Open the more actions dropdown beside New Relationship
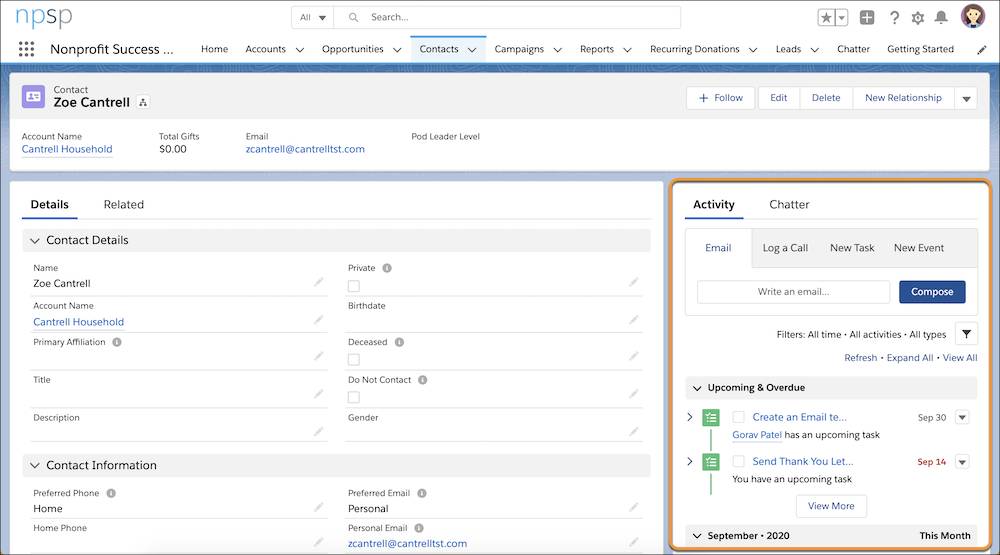 click(x=966, y=98)
